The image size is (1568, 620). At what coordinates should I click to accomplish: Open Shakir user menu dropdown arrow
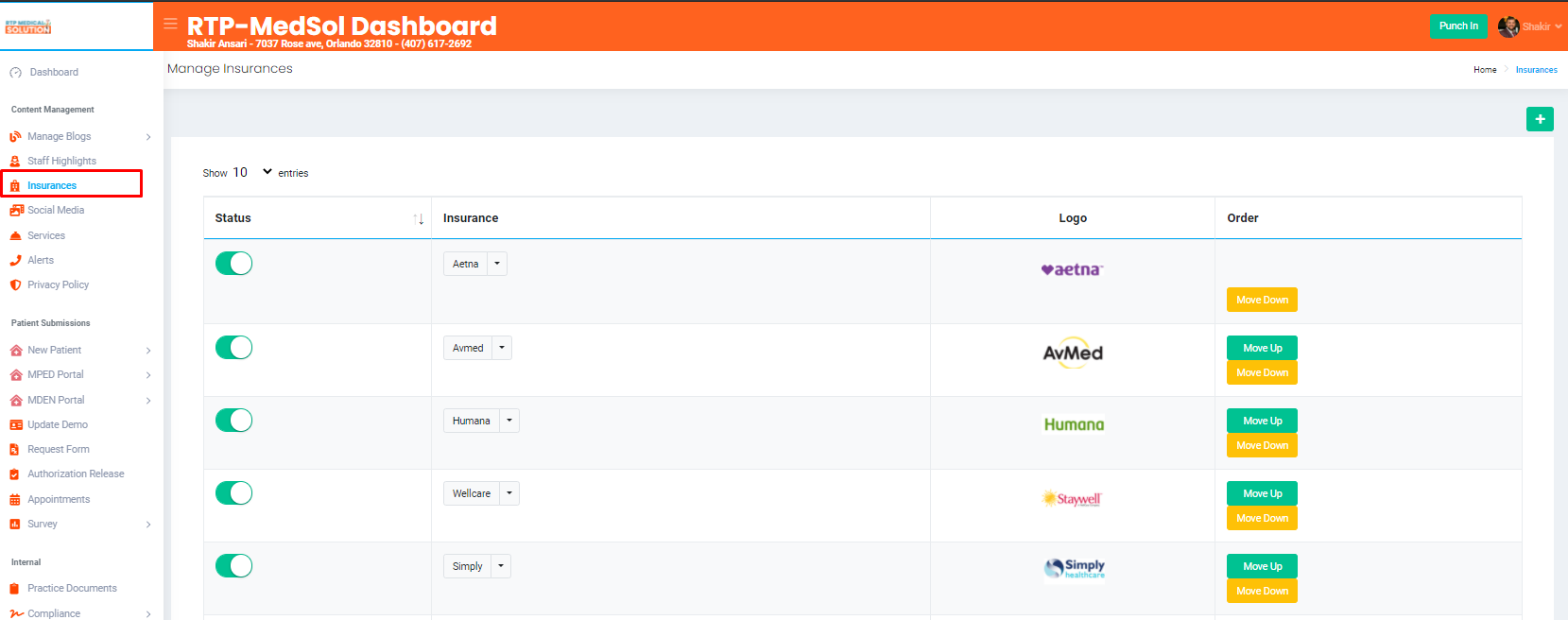pyautogui.click(x=1558, y=26)
